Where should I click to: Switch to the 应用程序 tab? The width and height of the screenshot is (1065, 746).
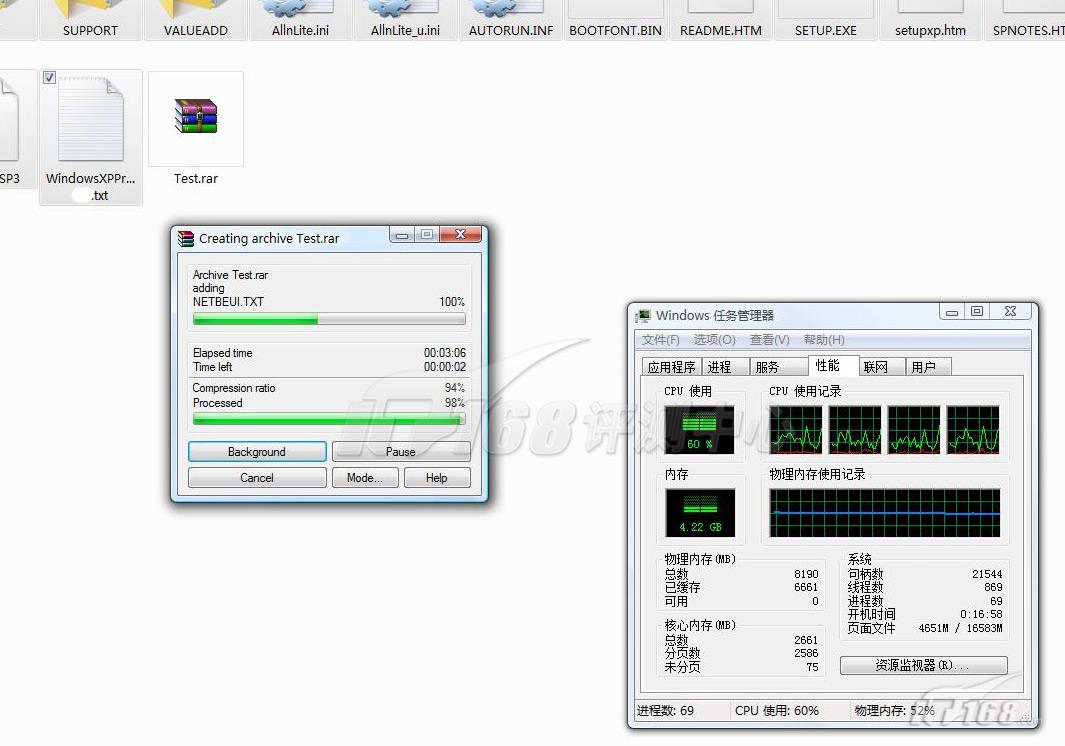click(671, 367)
